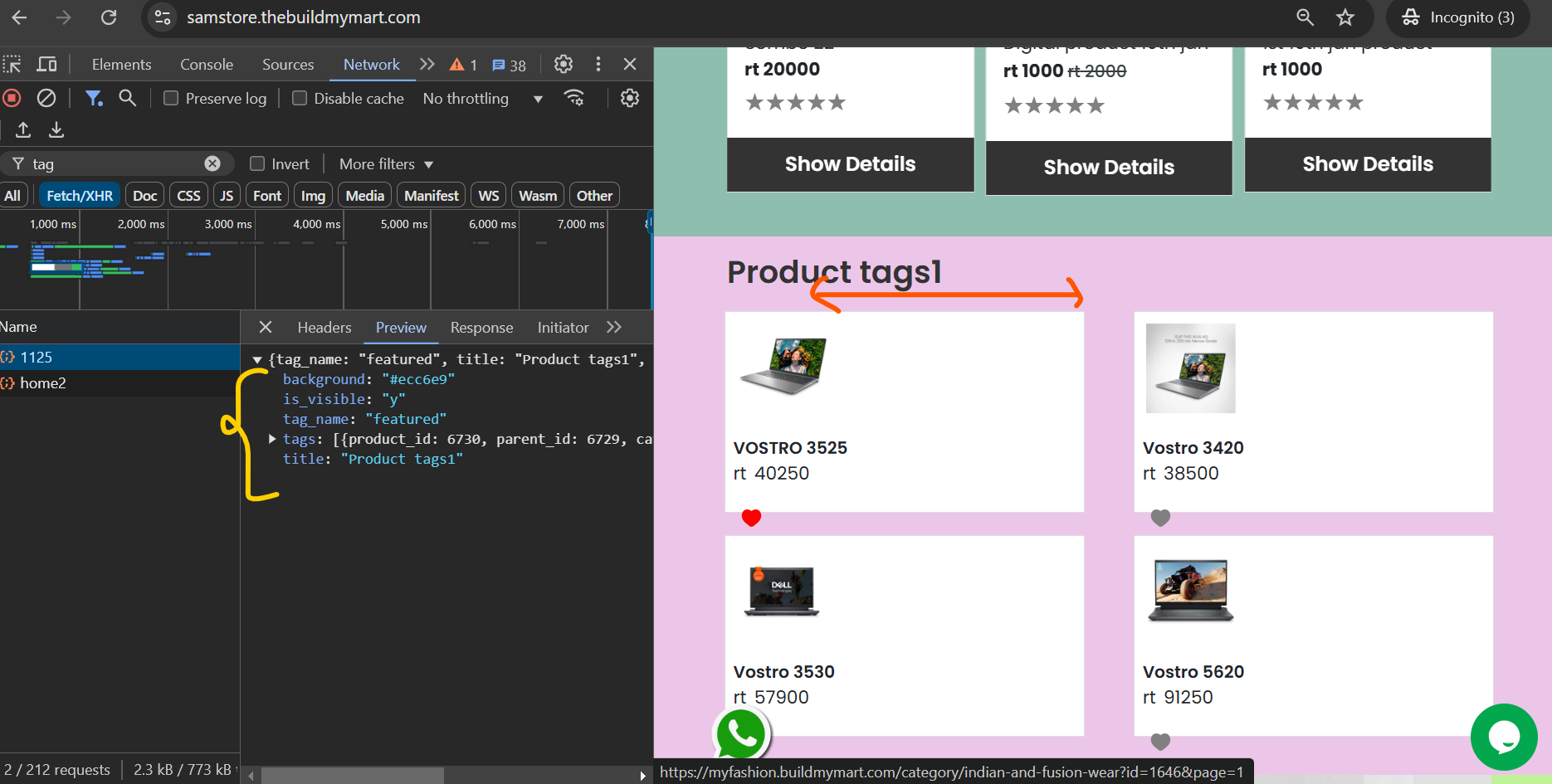Activate the inspect element picker icon
This screenshot has width=1552, height=784.
tap(12, 64)
